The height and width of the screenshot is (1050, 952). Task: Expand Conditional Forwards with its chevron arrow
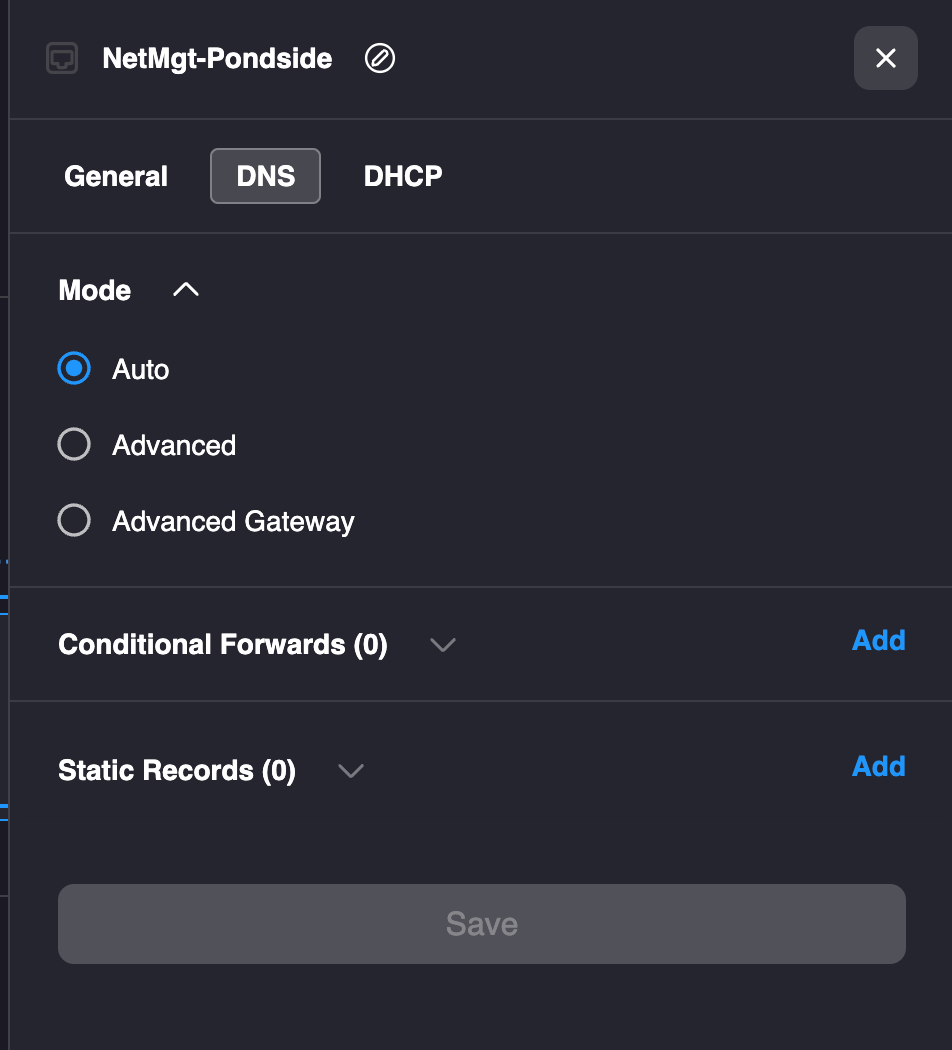click(442, 645)
